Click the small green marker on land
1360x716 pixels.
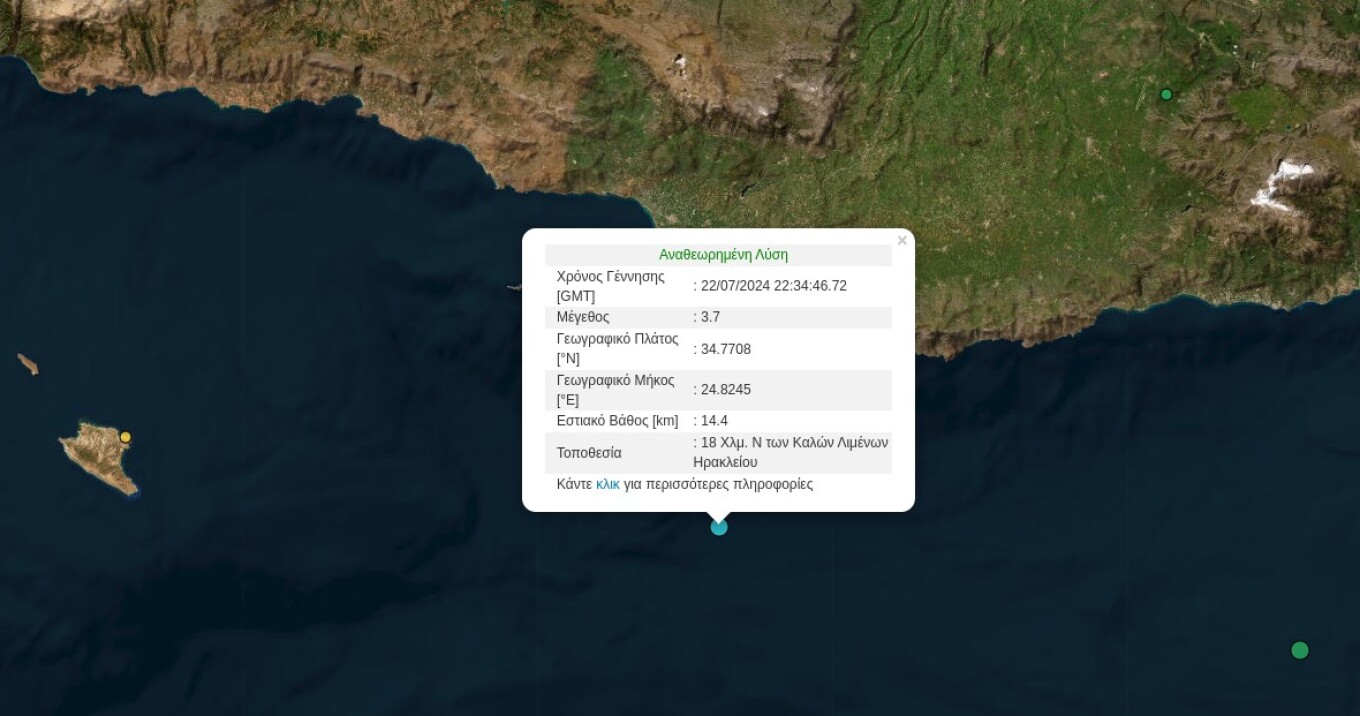1166,95
